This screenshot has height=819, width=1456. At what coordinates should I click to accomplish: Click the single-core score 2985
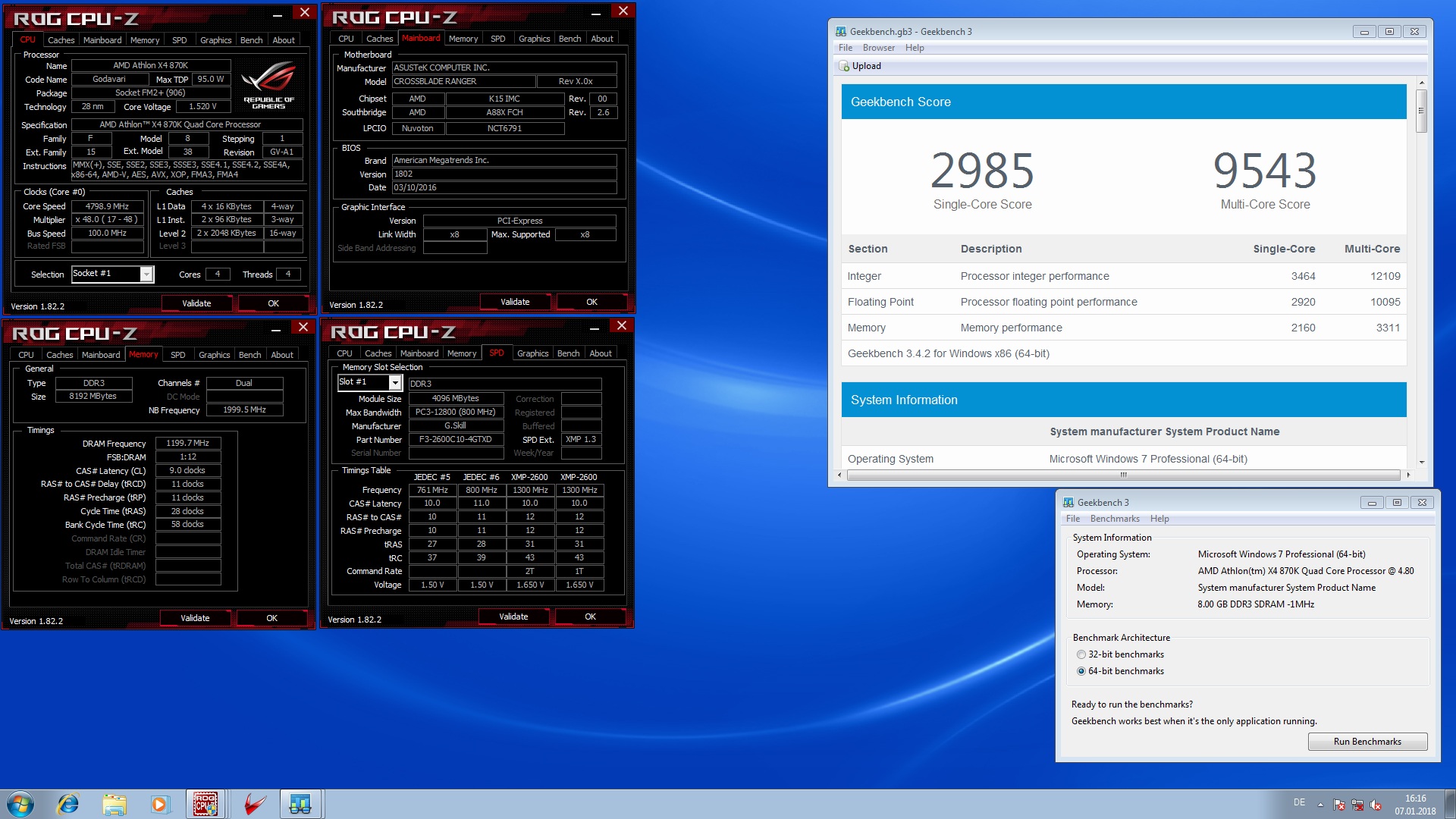[982, 171]
